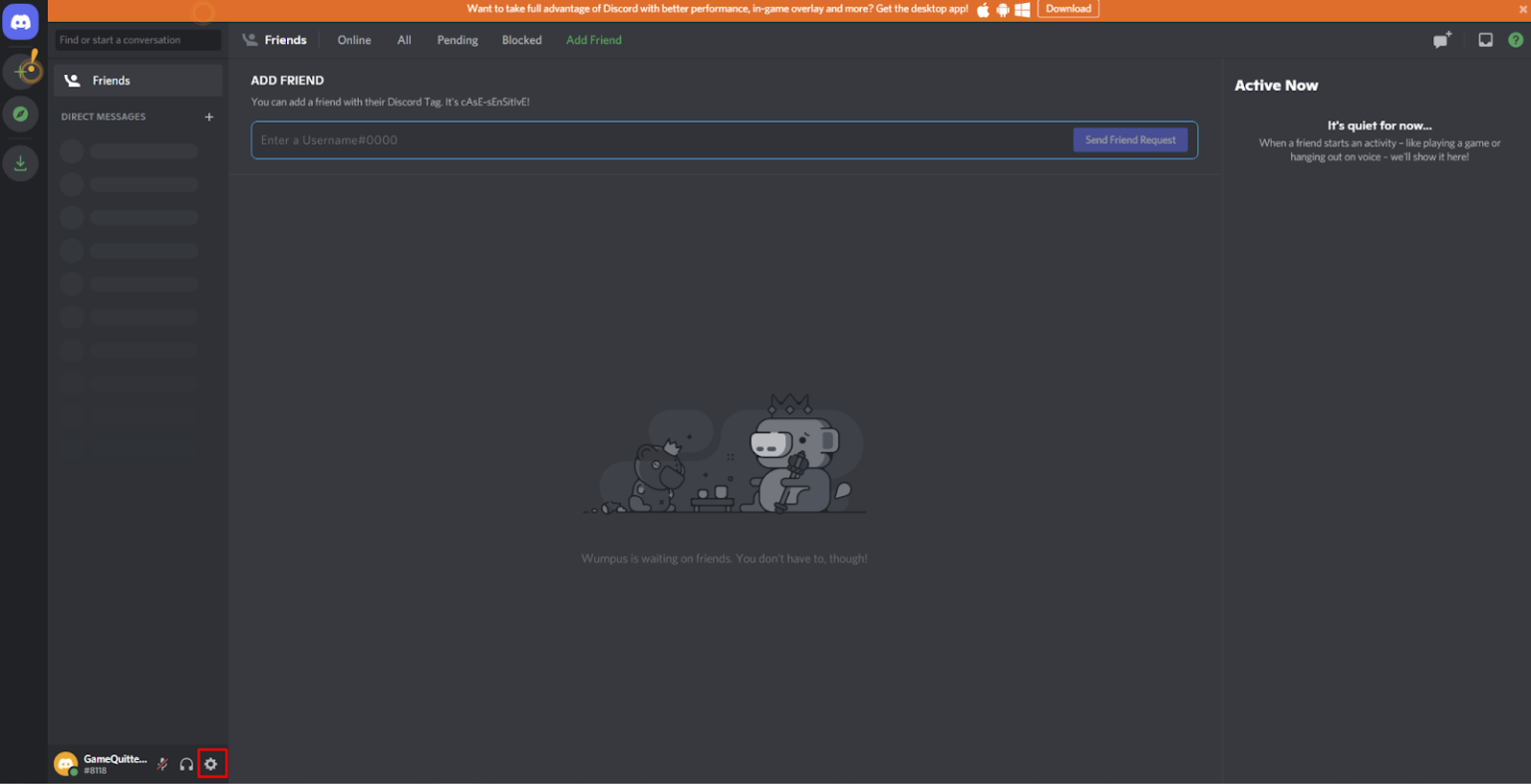Create a DM using the plus beside Direct Messages
Screen dimensions: 1531x784
(209, 117)
